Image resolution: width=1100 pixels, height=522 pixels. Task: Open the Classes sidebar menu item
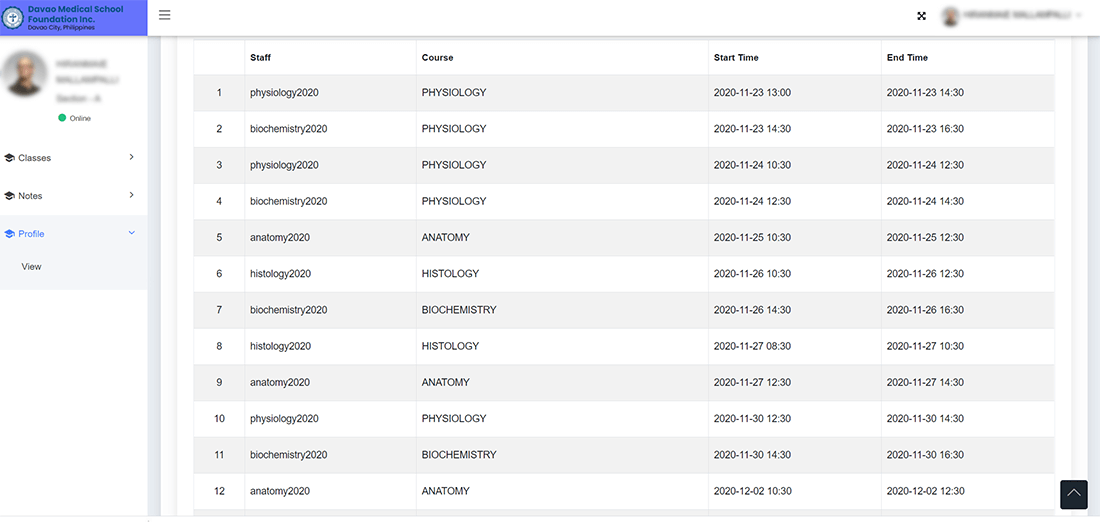[x=74, y=158]
